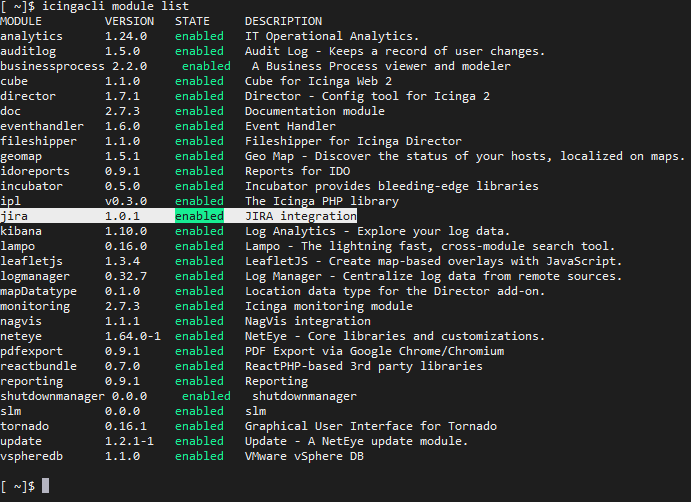691x502 pixels.
Task: Select the 'shutdownmanager' module name
Action: [52, 396]
